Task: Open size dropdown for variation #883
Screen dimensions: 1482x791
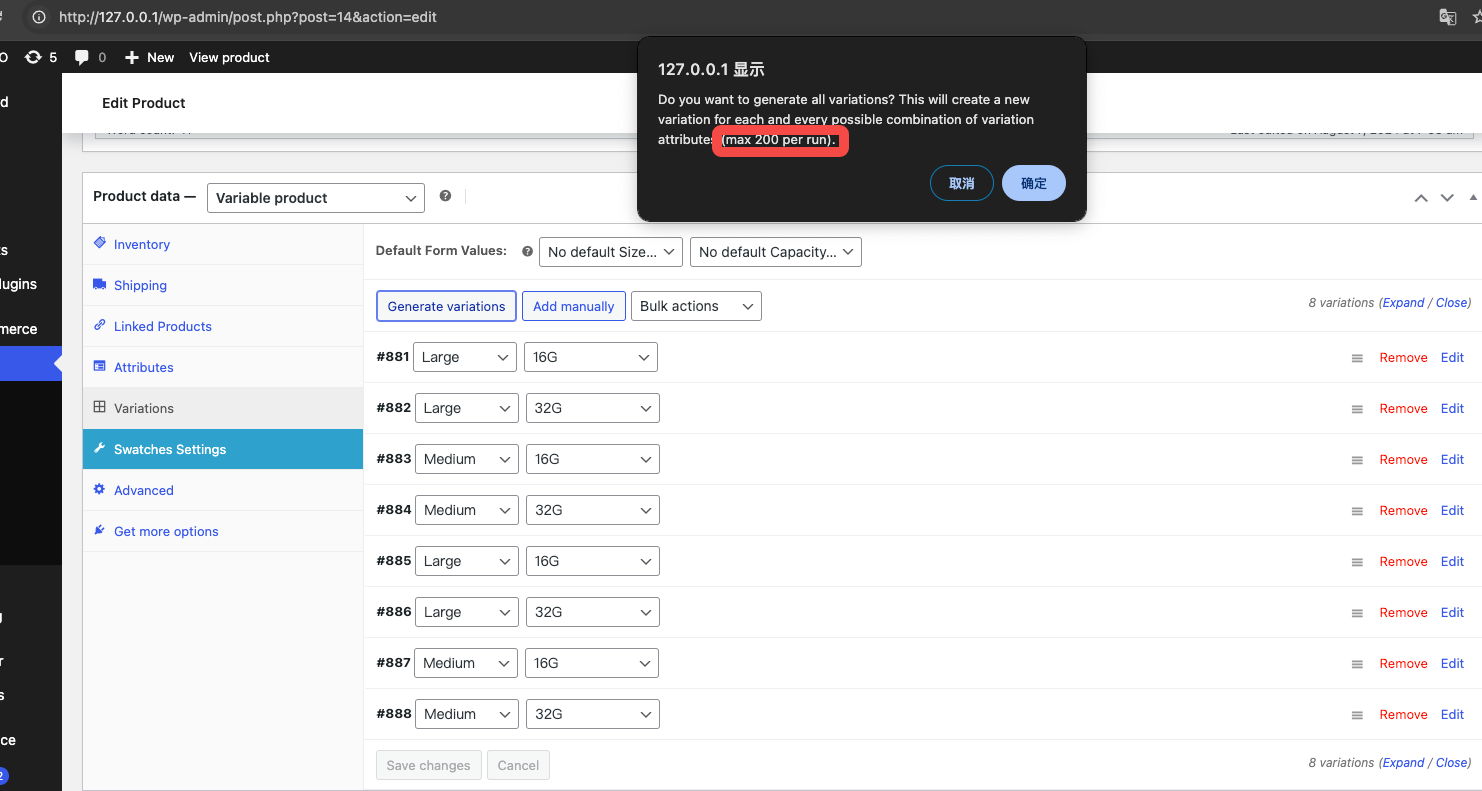Action: click(467, 459)
